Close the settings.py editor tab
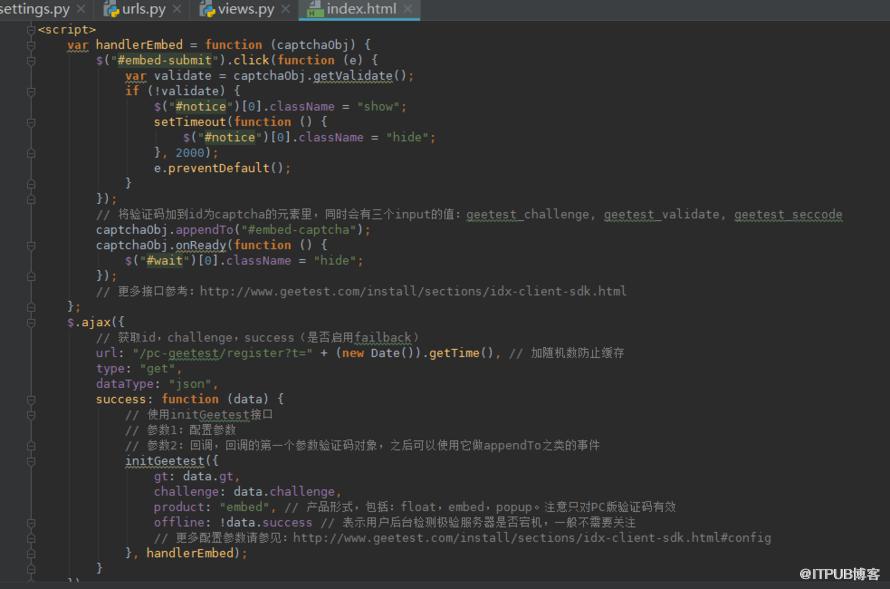890x589 pixels. coord(81,9)
